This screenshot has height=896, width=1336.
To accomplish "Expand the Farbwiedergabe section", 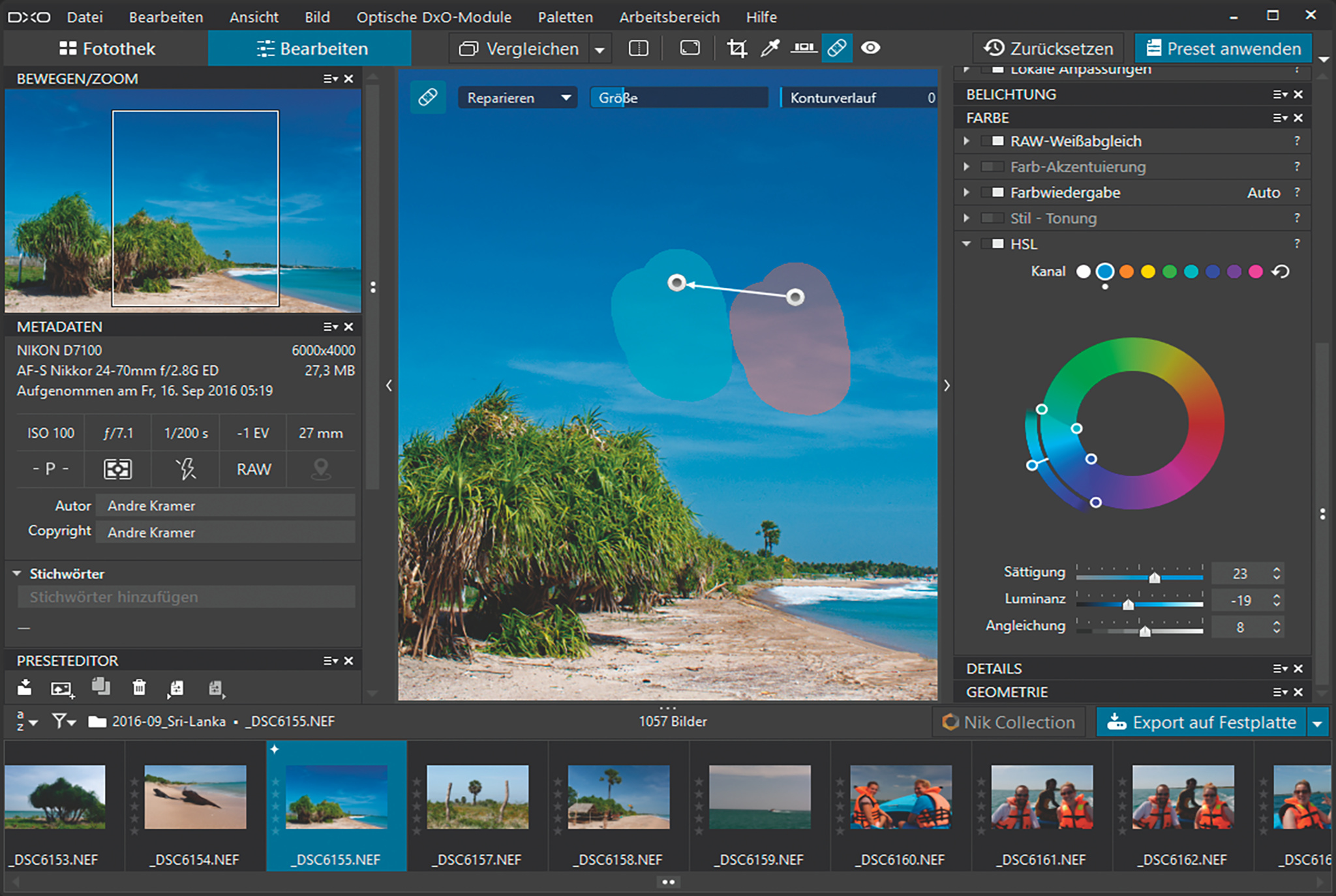I will coord(967,192).
